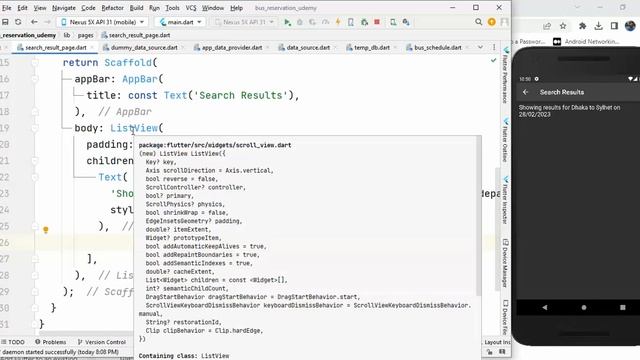Open Device Manager icon in toolbar
The height and width of the screenshot is (360, 640).
coord(393,22)
